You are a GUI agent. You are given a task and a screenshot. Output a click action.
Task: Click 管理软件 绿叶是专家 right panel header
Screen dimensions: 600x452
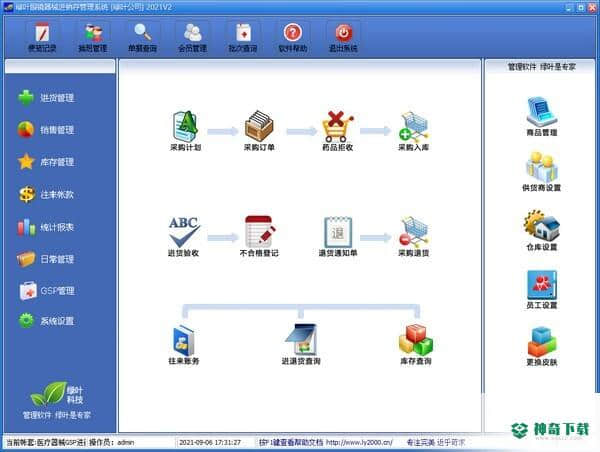point(541,67)
